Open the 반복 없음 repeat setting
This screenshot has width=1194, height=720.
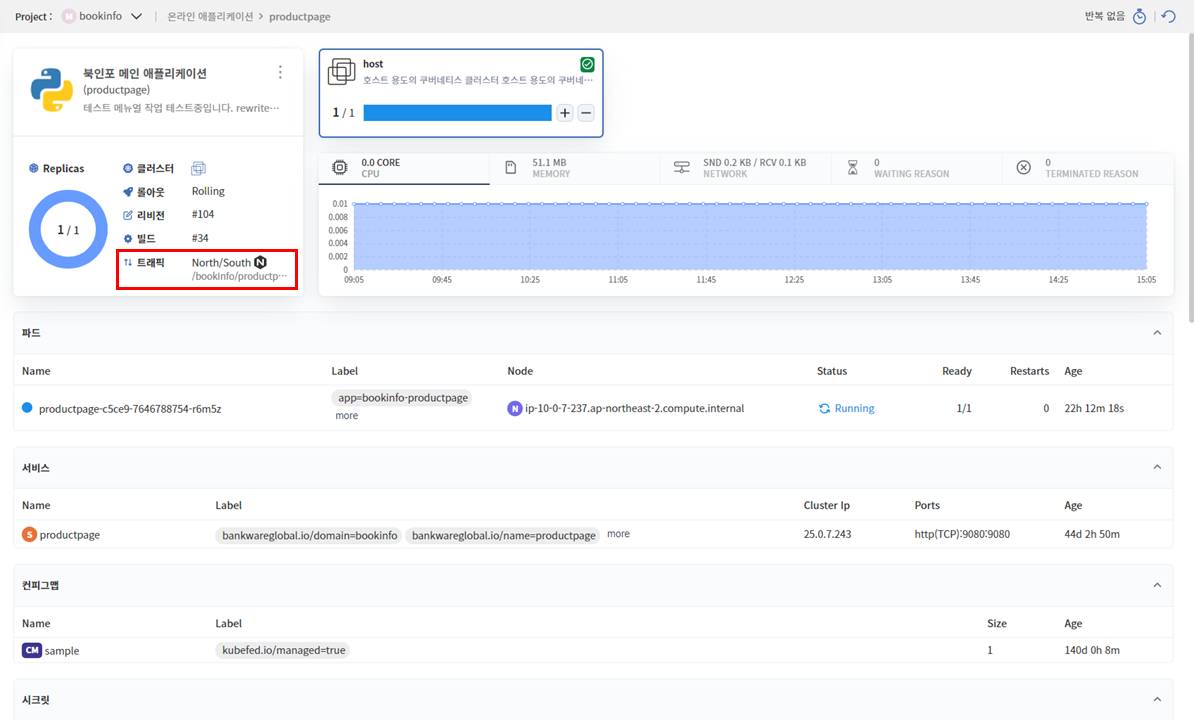[x=1104, y=16]
